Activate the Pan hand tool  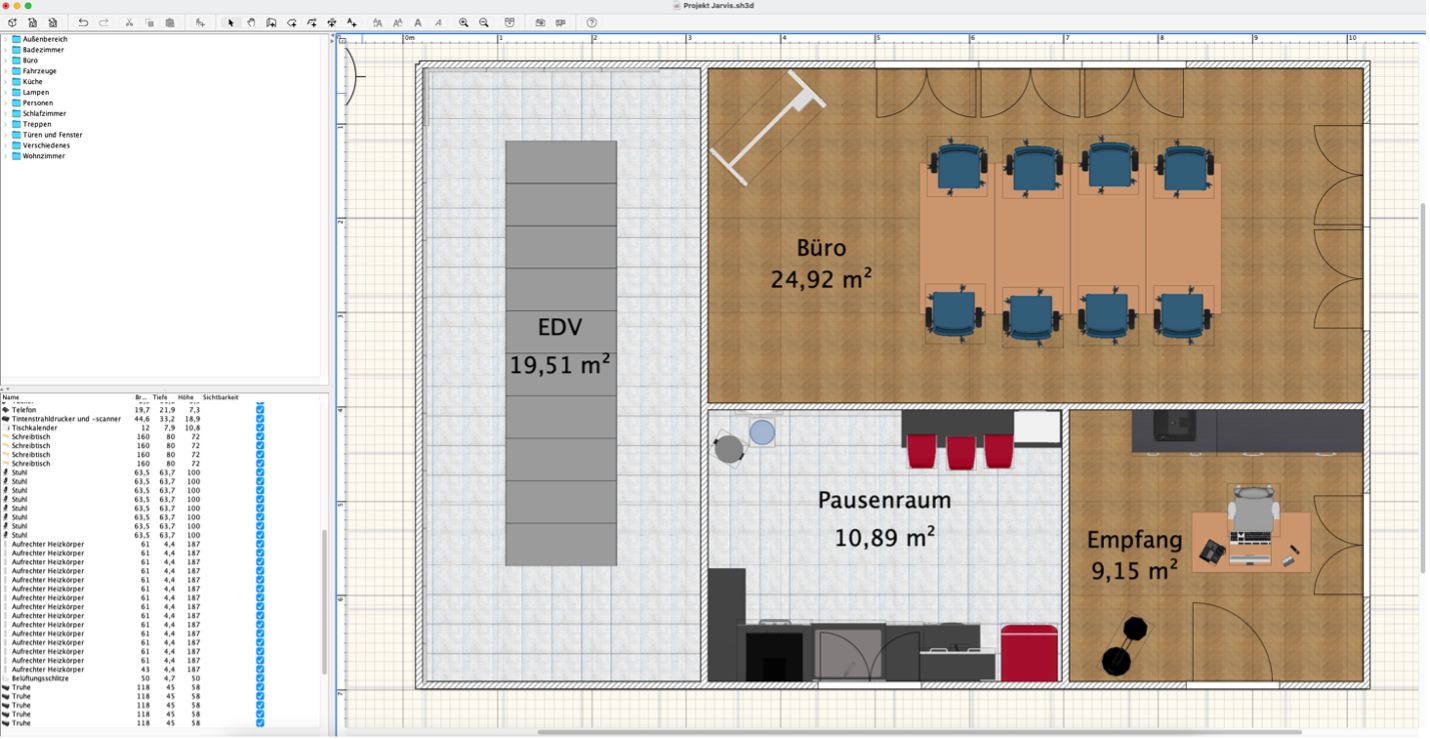(x=251, y=22)
